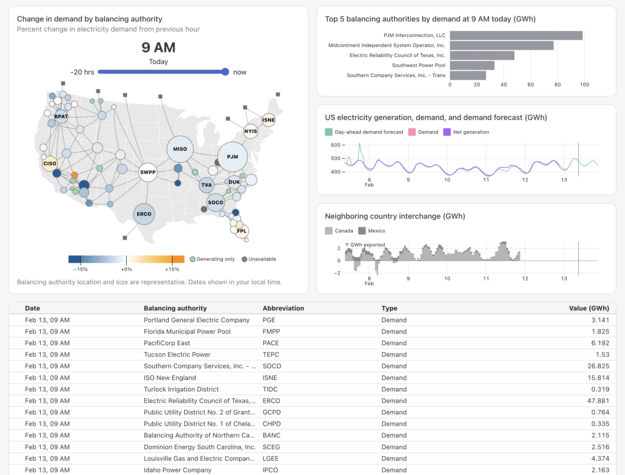Click the PJM balancing authority bubble
This screenshot has width=625, height=475.
[232, 157]
